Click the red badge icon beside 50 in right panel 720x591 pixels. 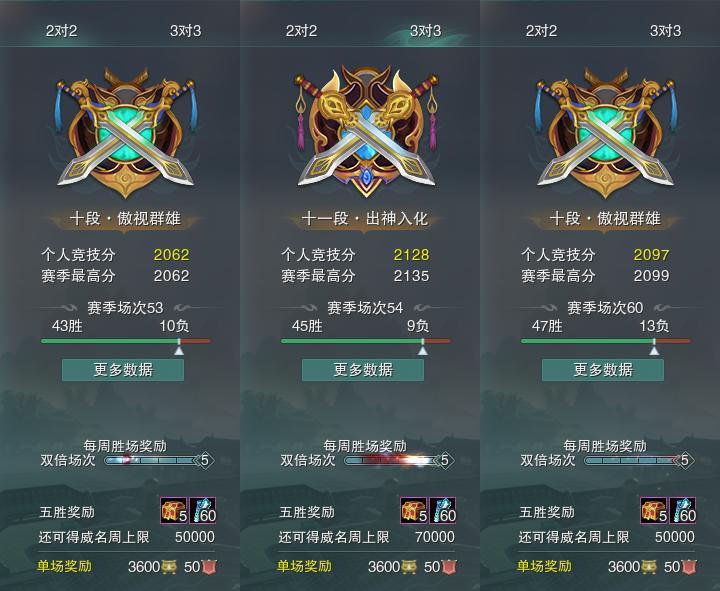[x=689, y=567]
